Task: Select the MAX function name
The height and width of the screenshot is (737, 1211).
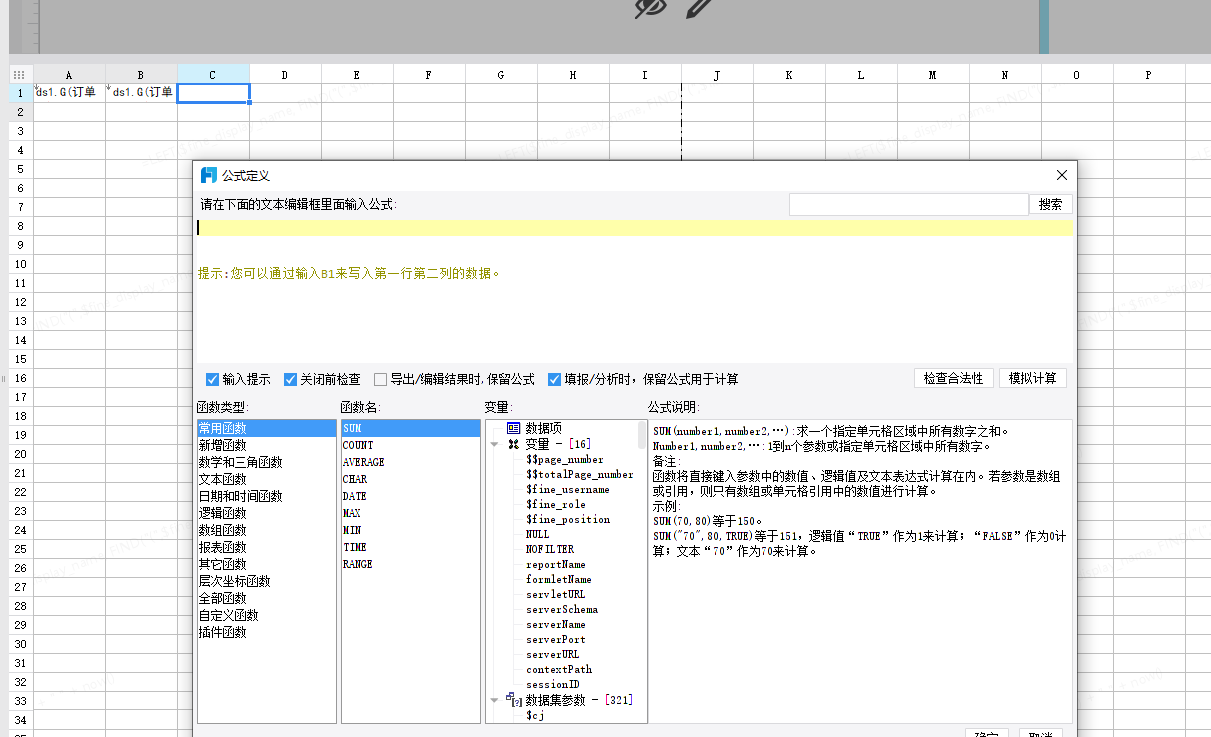Action: [x=411, y=513]
